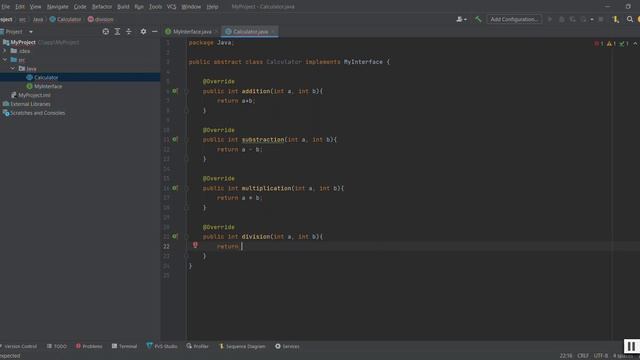Click the Select Opened File target icon
The image size is (640, 360).
[x=106, y=31]
